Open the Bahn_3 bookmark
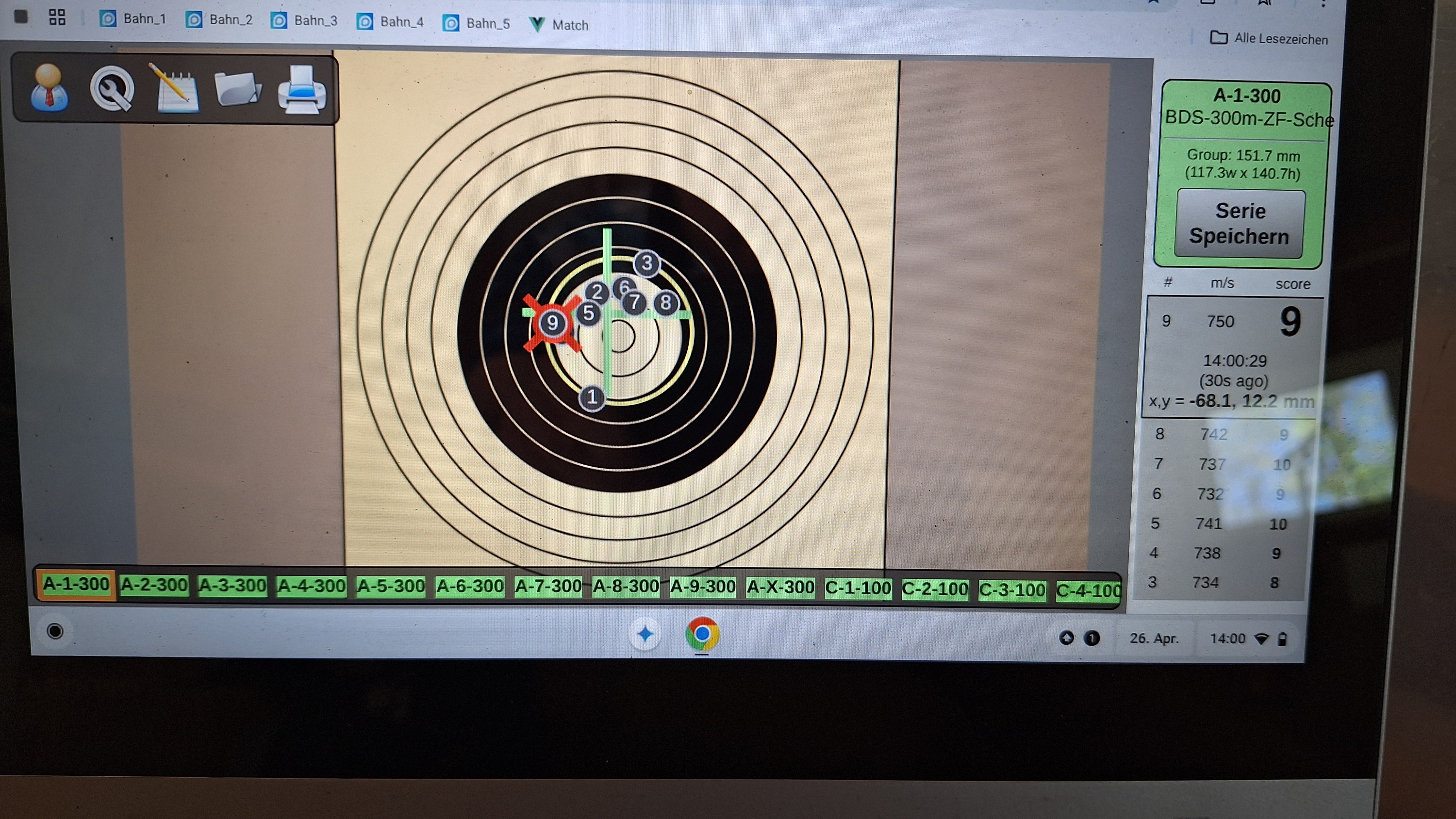This screenshot has height=819, width=1456. 305,21
